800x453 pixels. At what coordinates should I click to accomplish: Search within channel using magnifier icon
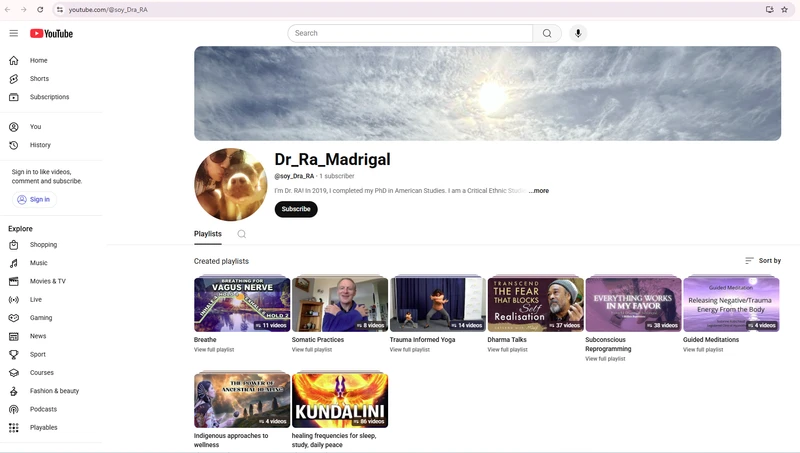tap(242, 234)
